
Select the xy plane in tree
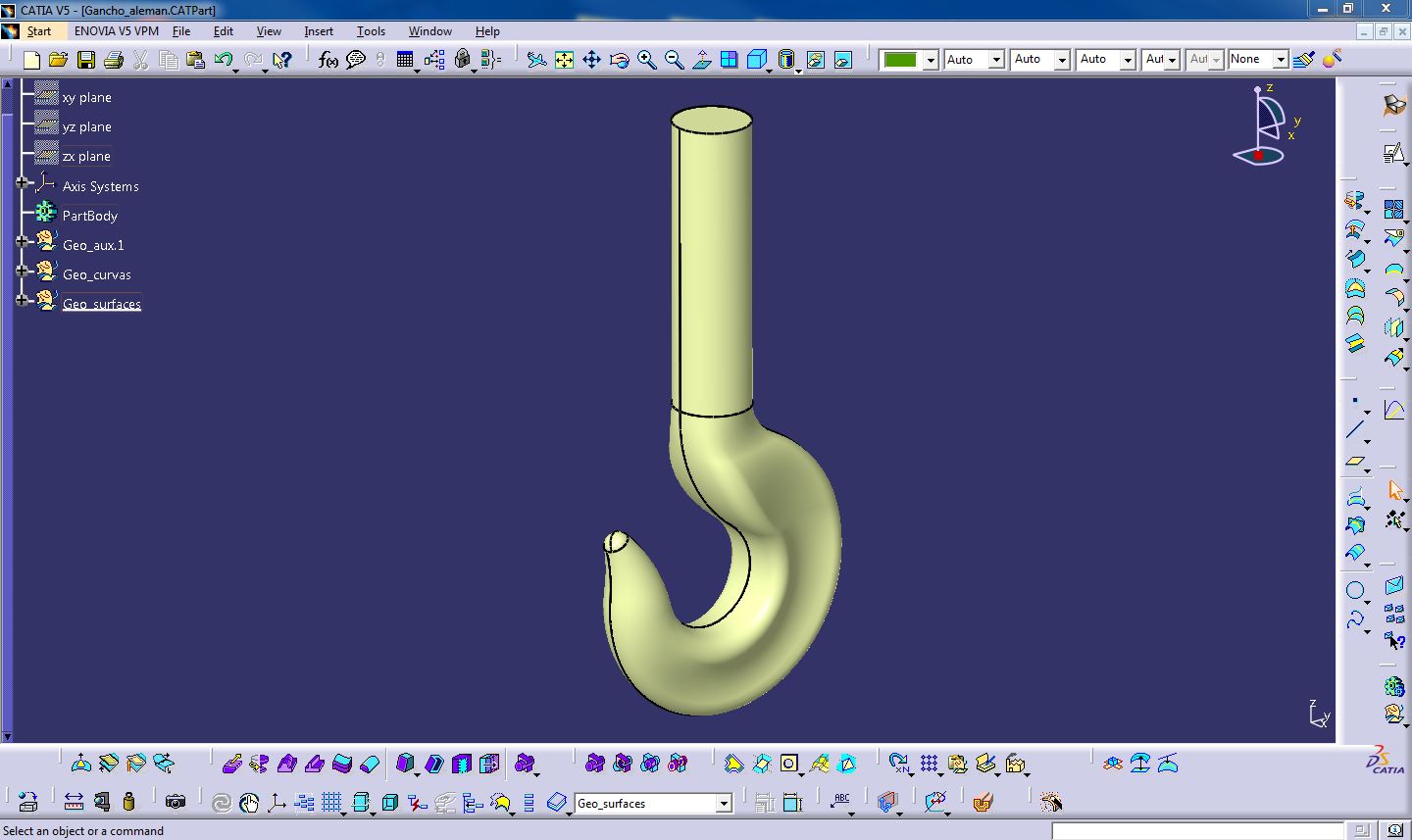tap(87, 97)
